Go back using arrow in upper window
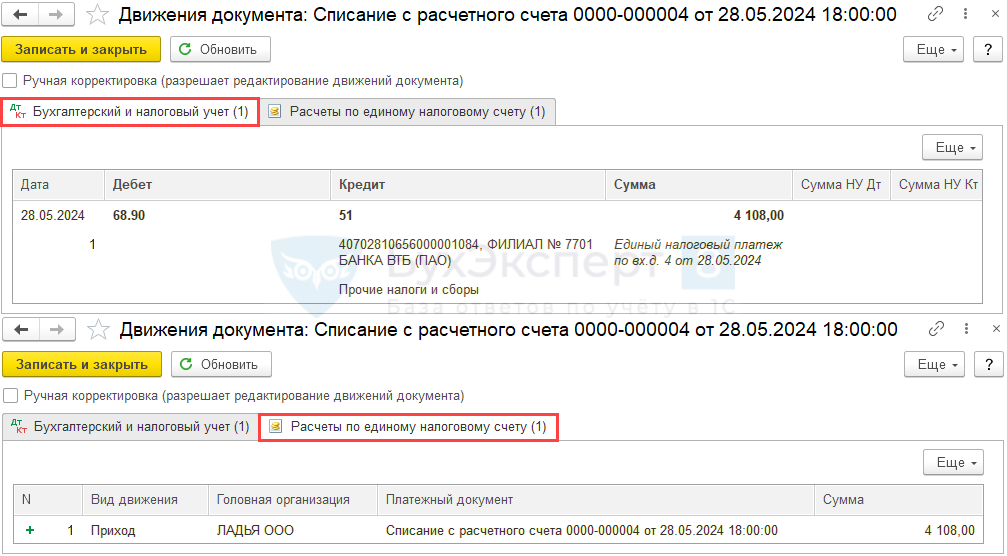Viewport: 1007px width, 556px height. point(20,14)
